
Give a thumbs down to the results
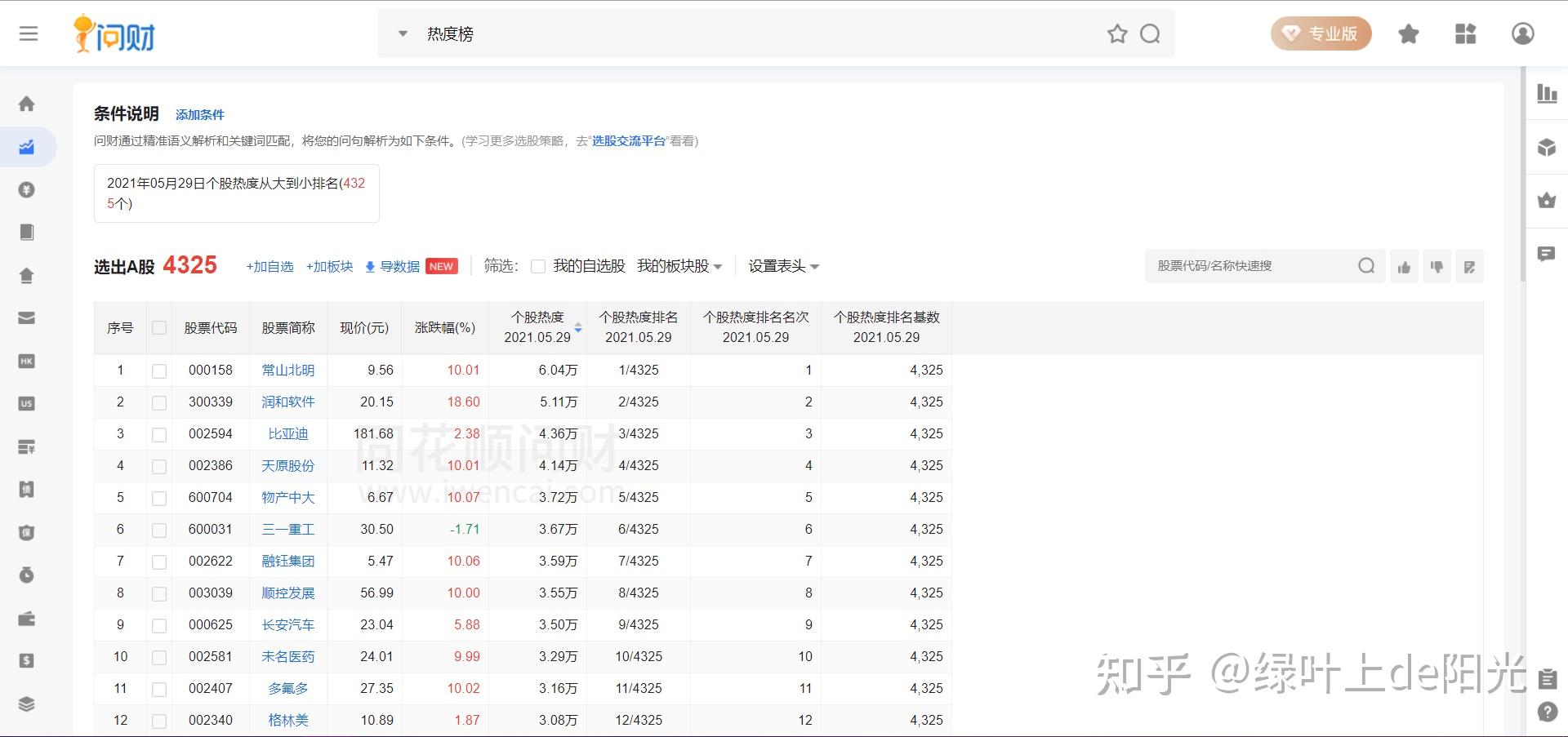click(x=1437, y=267)
